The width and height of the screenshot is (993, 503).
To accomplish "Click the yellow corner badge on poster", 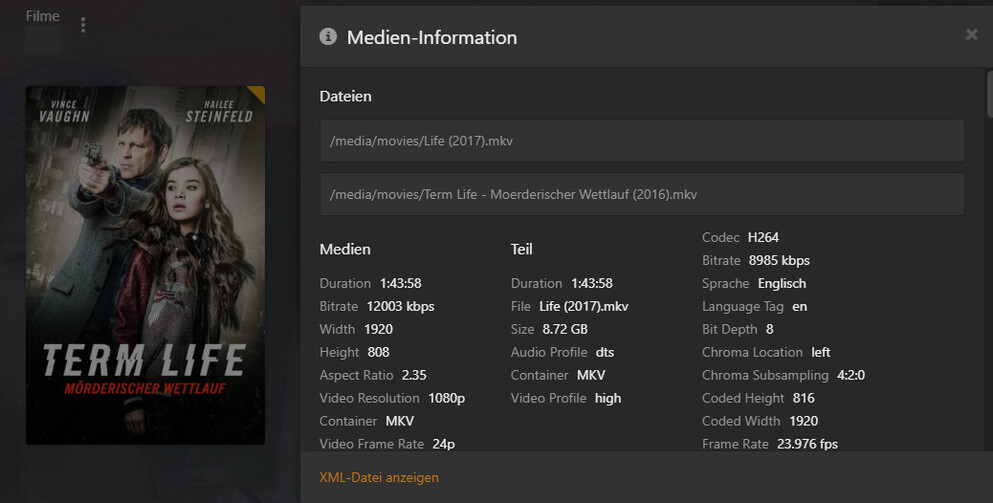I will [258, 92].
